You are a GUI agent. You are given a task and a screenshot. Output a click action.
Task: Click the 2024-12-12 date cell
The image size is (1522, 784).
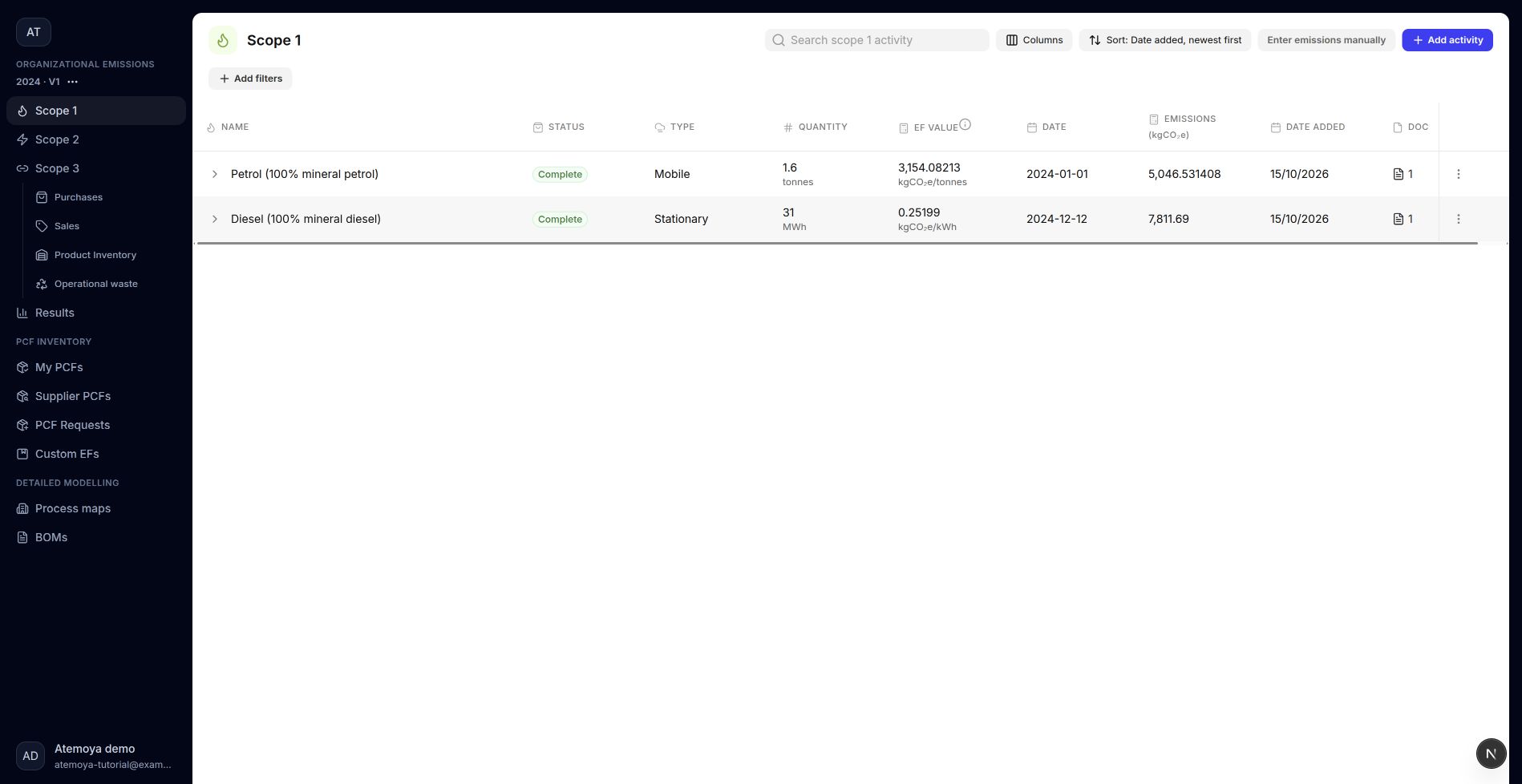pos(1057,219)
